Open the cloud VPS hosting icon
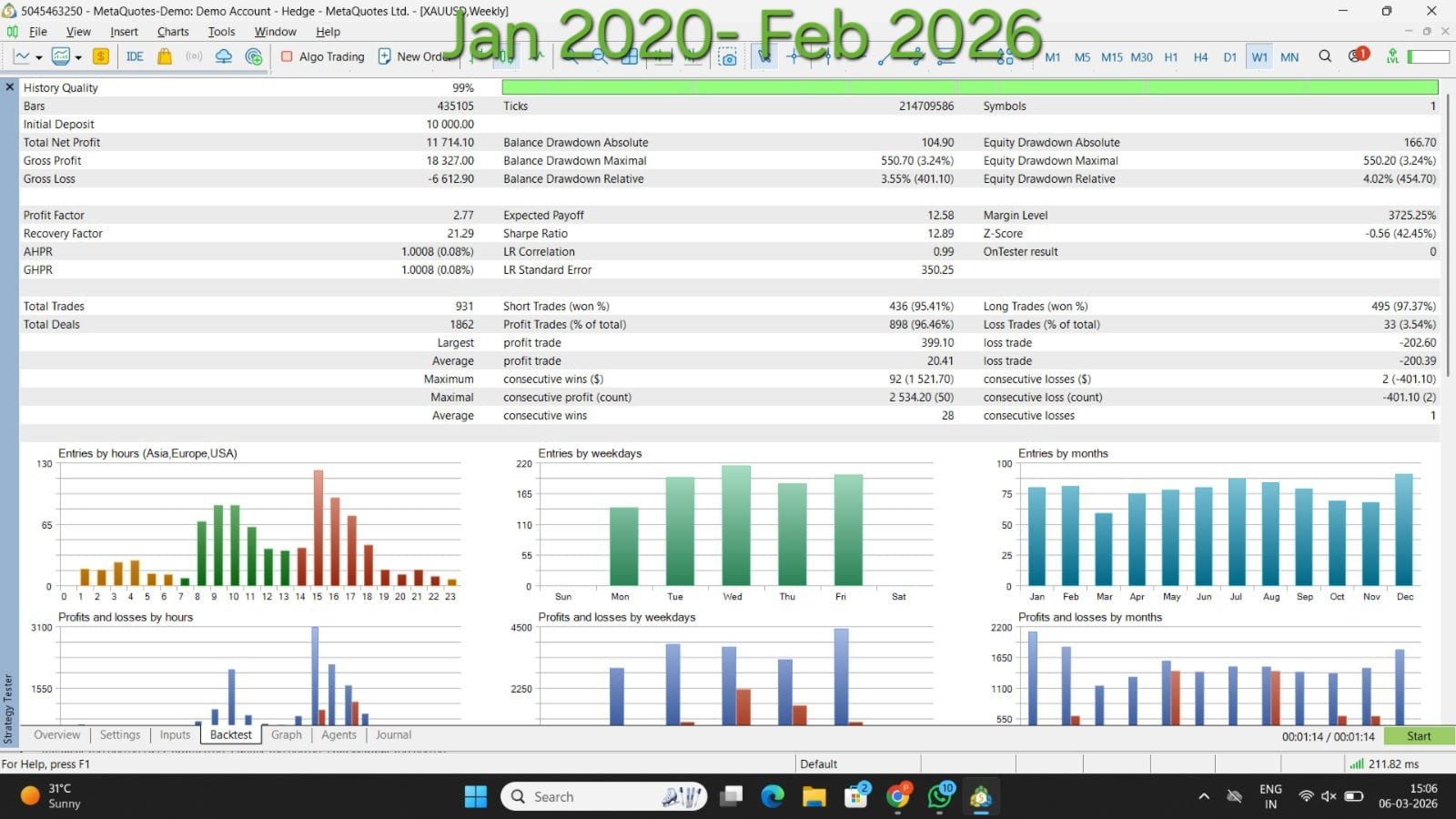Viewport: 1456px width, 819px height. point(224,56)
